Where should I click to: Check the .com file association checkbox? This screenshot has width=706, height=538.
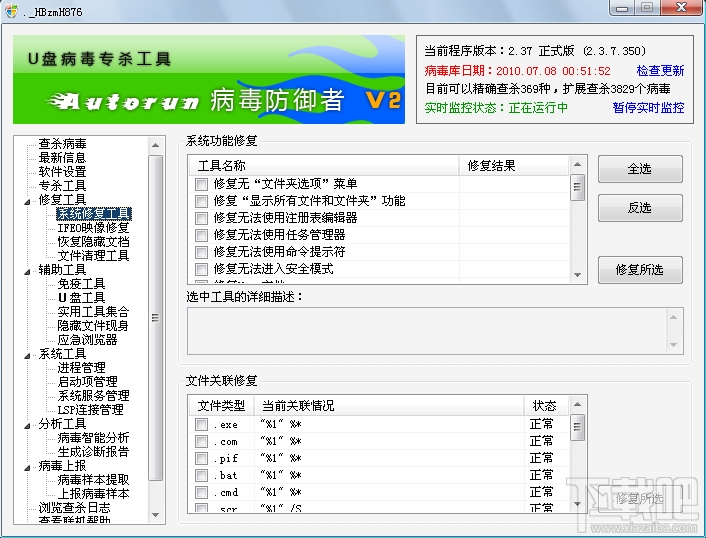click(201, 442)
